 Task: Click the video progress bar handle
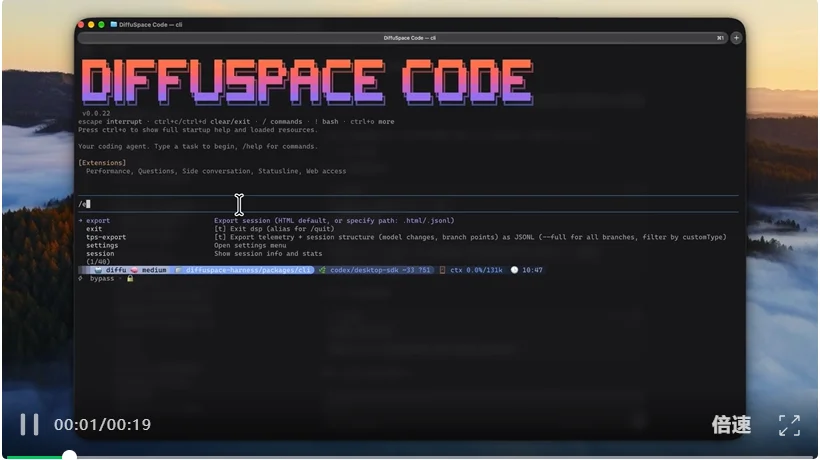click(69, 456)
